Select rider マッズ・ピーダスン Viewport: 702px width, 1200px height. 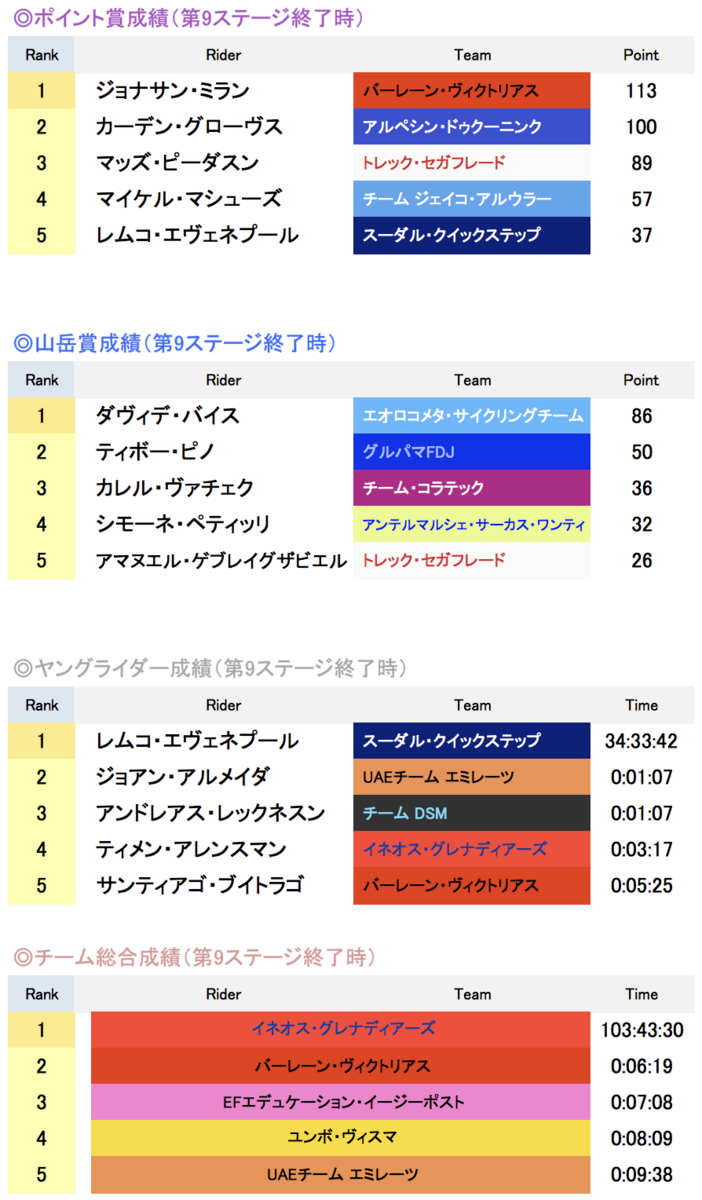click(177, 163)
